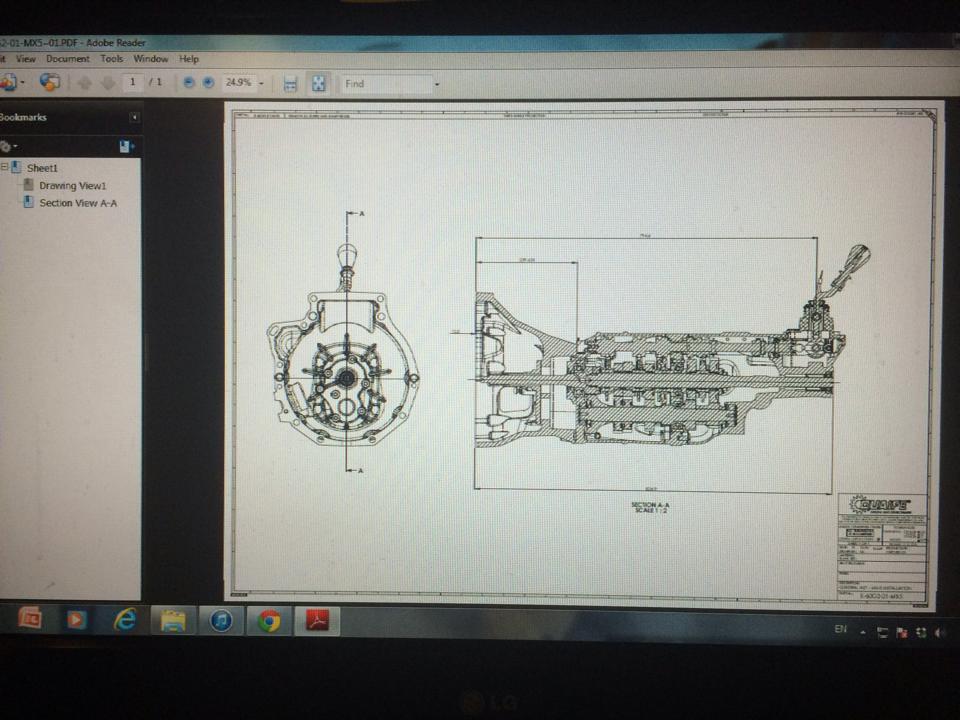Open the Document menu
Screen dimensions: 960x720
(x=67, y=59)
